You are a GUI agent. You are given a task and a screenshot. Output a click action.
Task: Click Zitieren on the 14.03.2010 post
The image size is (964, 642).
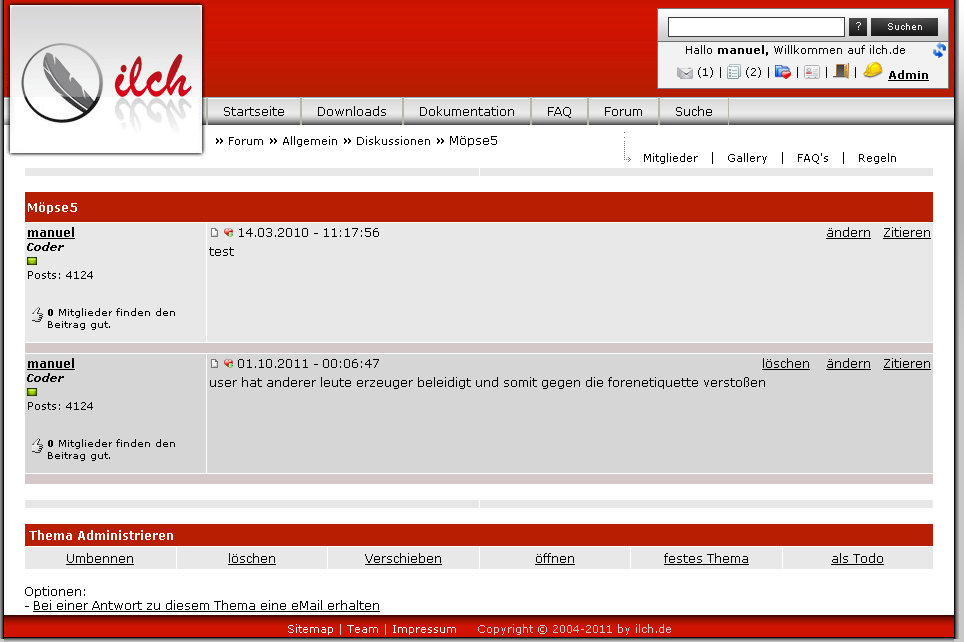(x=907, y=232)
